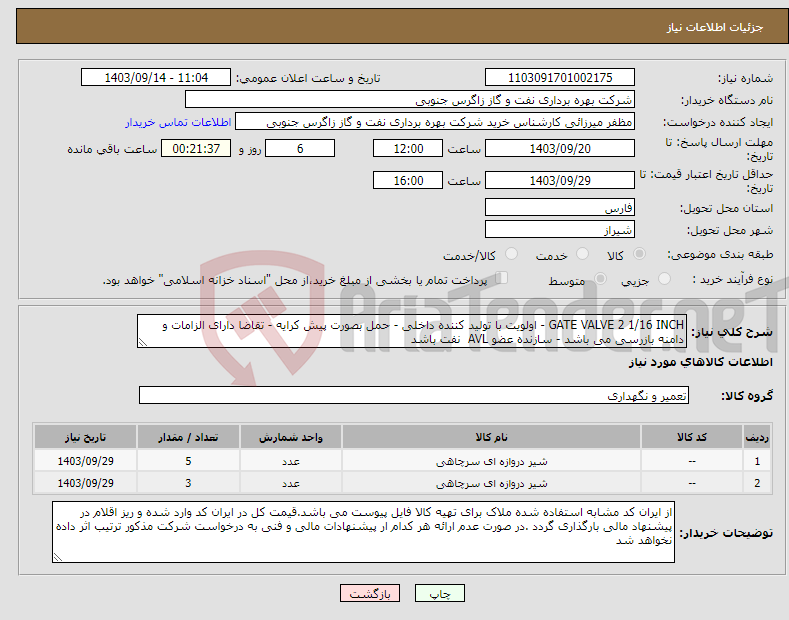Screen dimensions: 789x620
Task: Click the توضیحات خریدار label
Action: [x=726, y=533]
